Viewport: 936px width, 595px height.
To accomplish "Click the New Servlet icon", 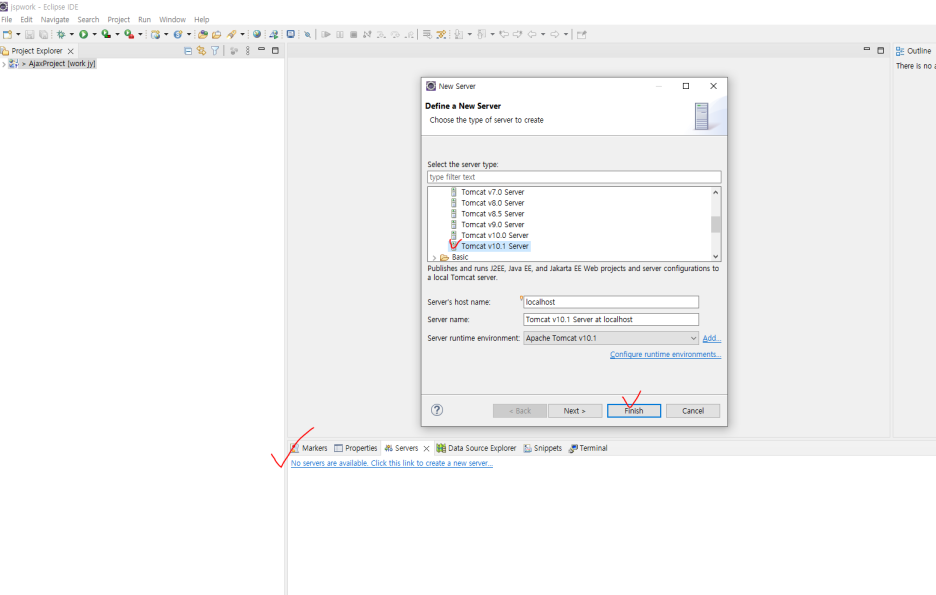I will point(178,35).
